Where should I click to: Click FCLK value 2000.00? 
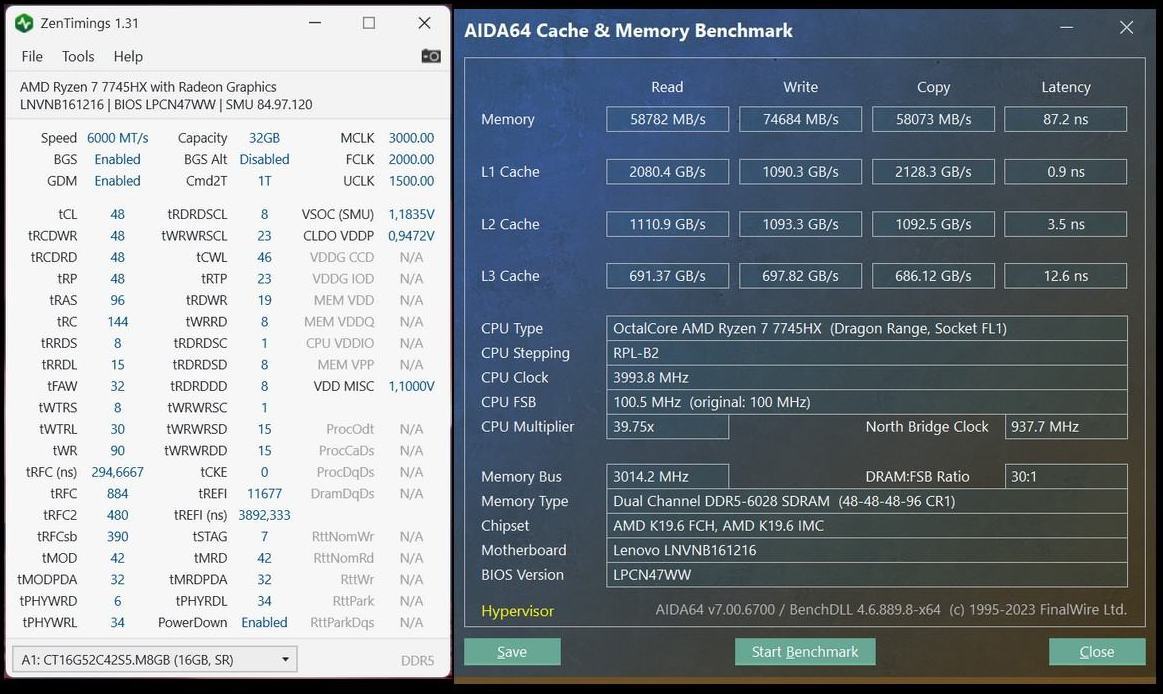[411, 159]
